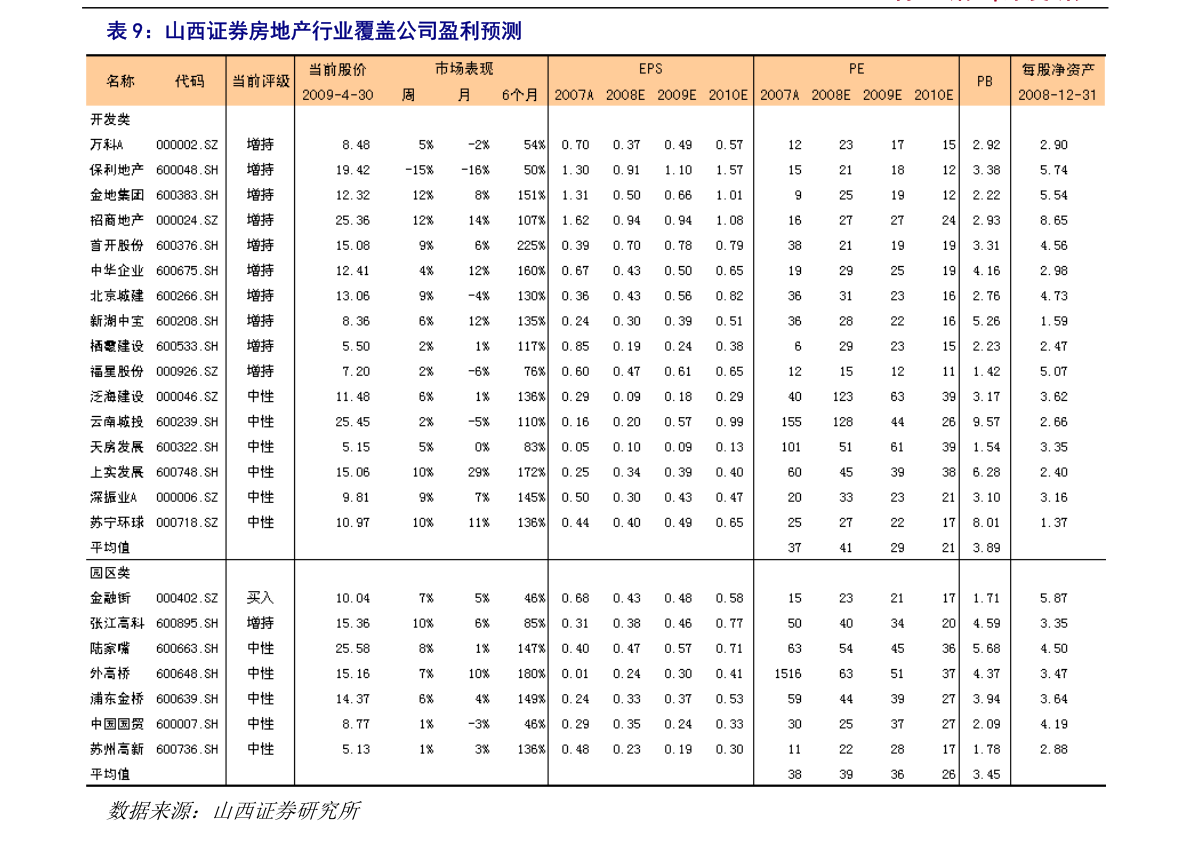Click the 2009-4-30 date header cell

click(336, 93)
